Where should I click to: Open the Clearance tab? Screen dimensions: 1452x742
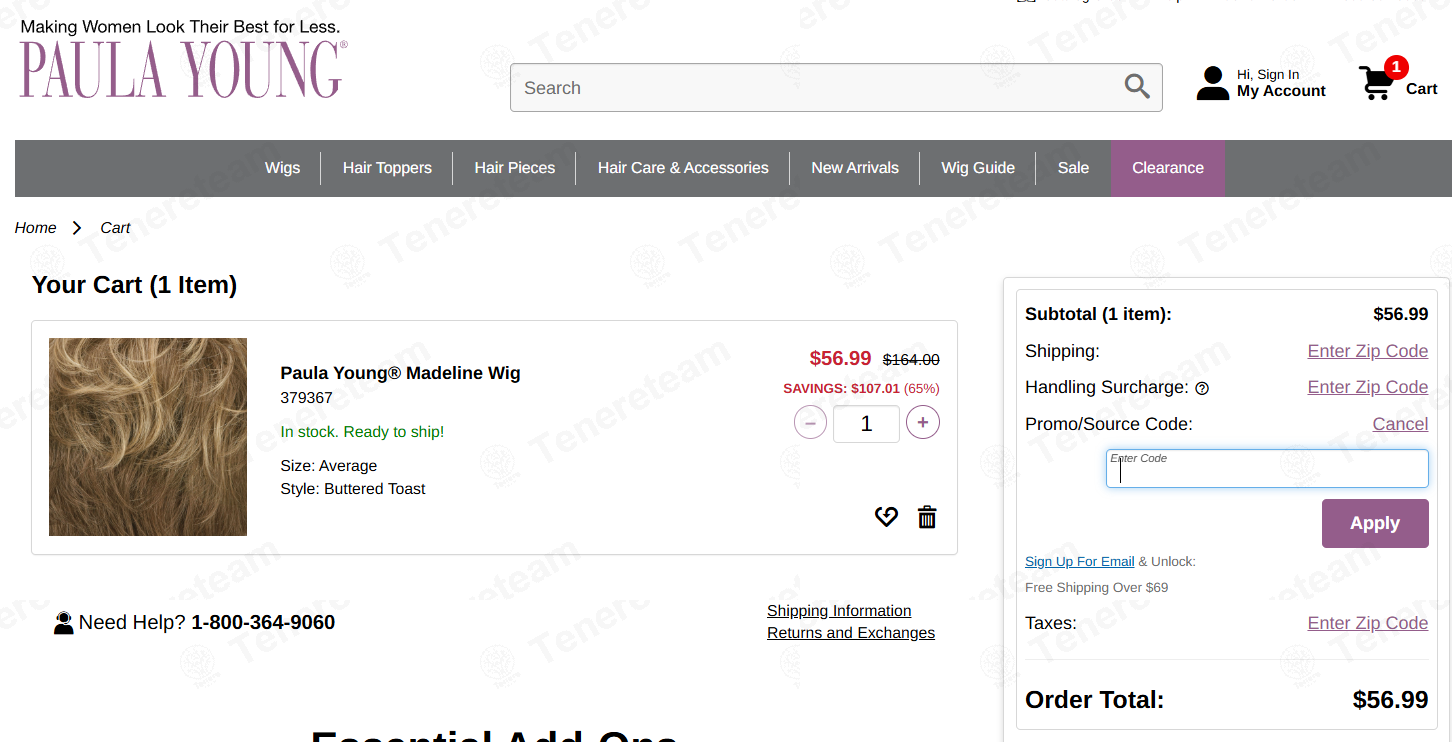pos(1168,168)
